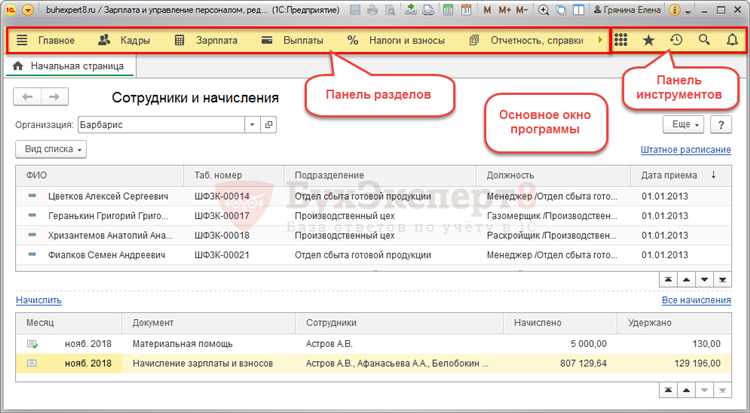Screen dimensions: 750x413
Task: Click table number ШФЗК-00014
Action: (x=222, y=196)
